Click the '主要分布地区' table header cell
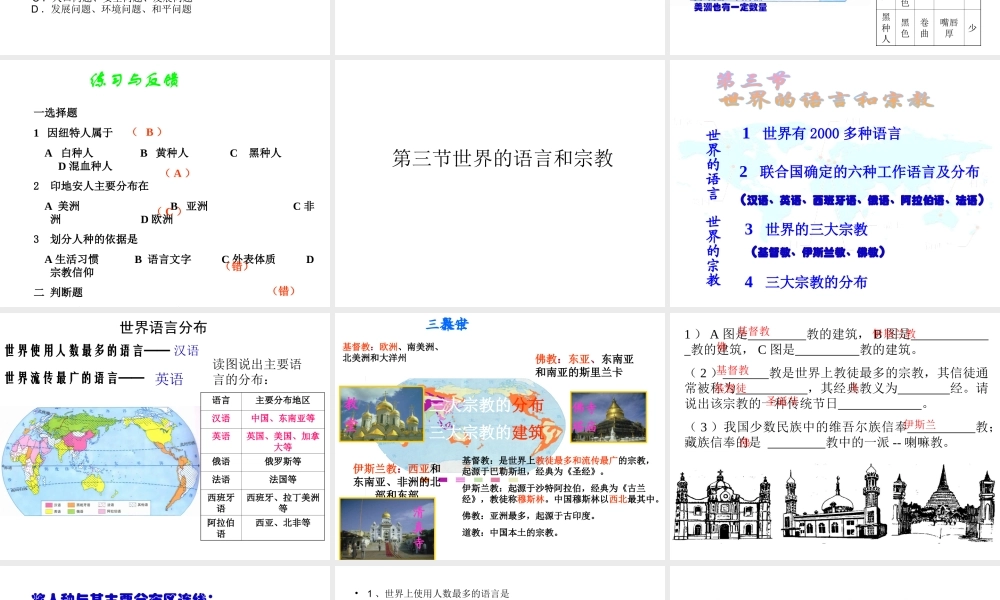This screenshot has height=600, width=1000. coord(283,400)
